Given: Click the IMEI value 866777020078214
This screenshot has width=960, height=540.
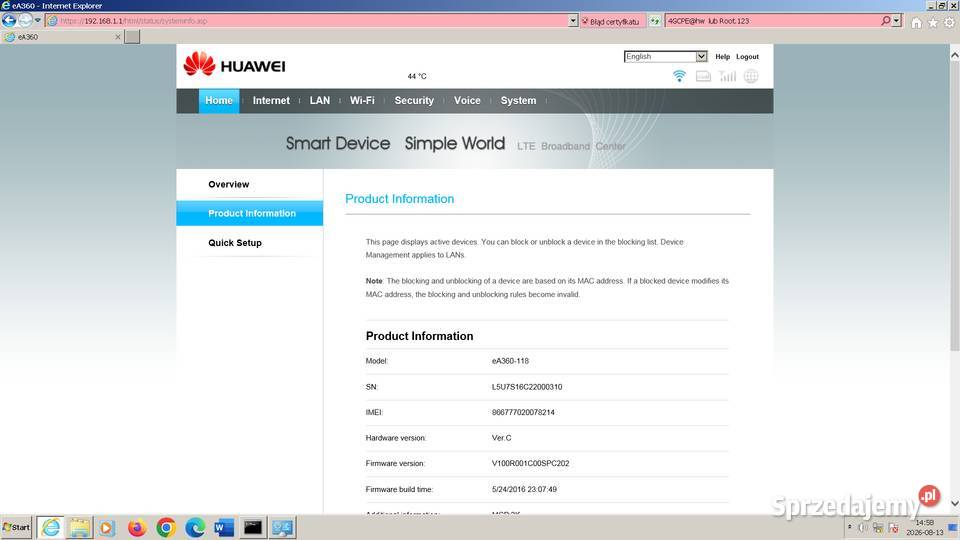Looking at the screenshot, I should point(523,413).
